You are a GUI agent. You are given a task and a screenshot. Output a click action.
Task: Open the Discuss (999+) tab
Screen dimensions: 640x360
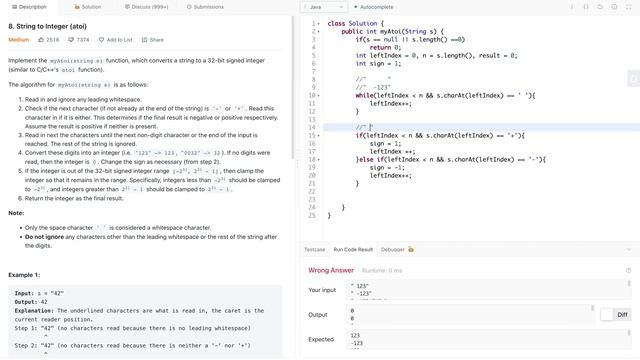coord(147,7)
